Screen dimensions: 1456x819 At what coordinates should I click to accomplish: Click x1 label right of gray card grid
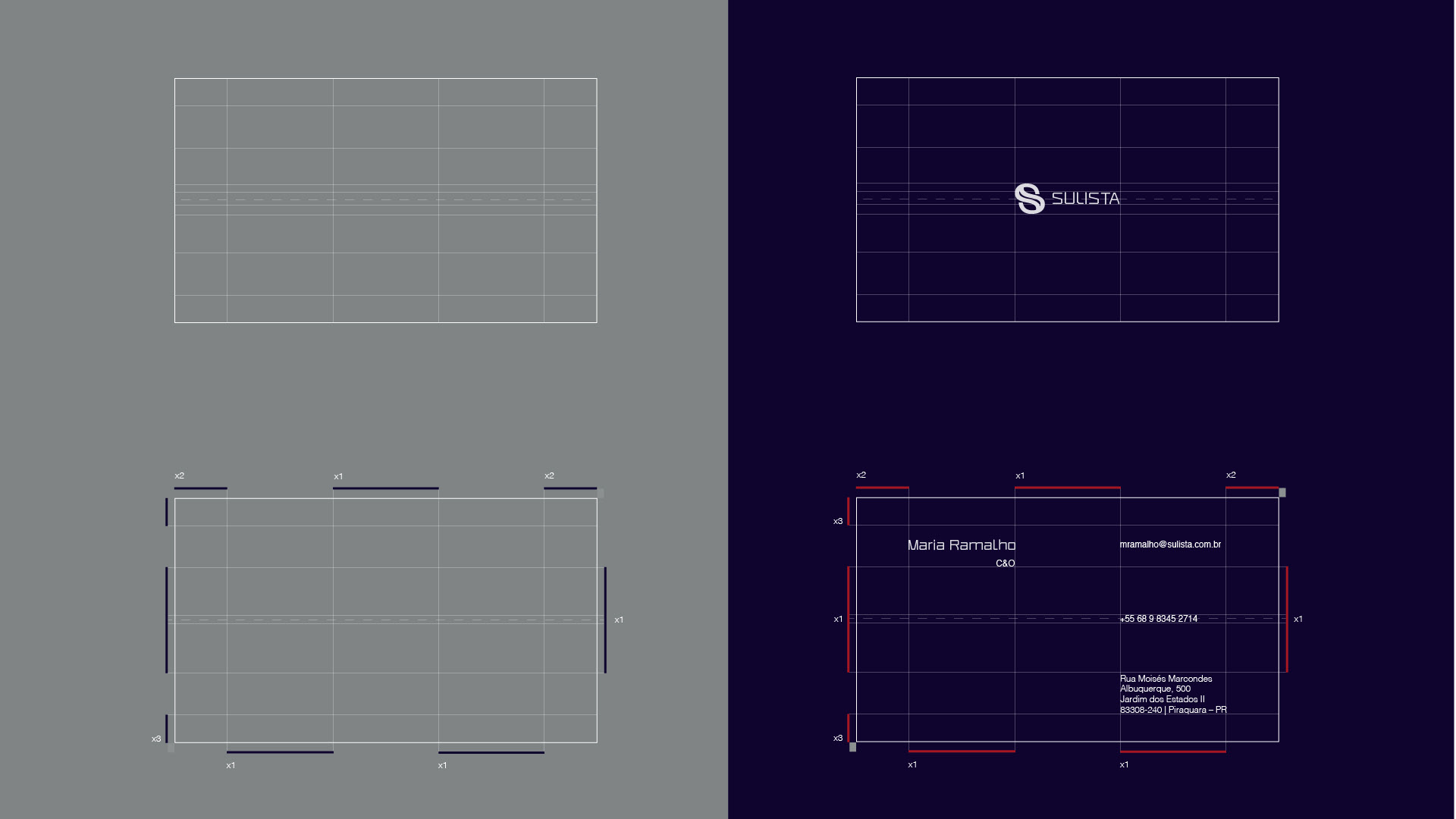coord(619,620)
